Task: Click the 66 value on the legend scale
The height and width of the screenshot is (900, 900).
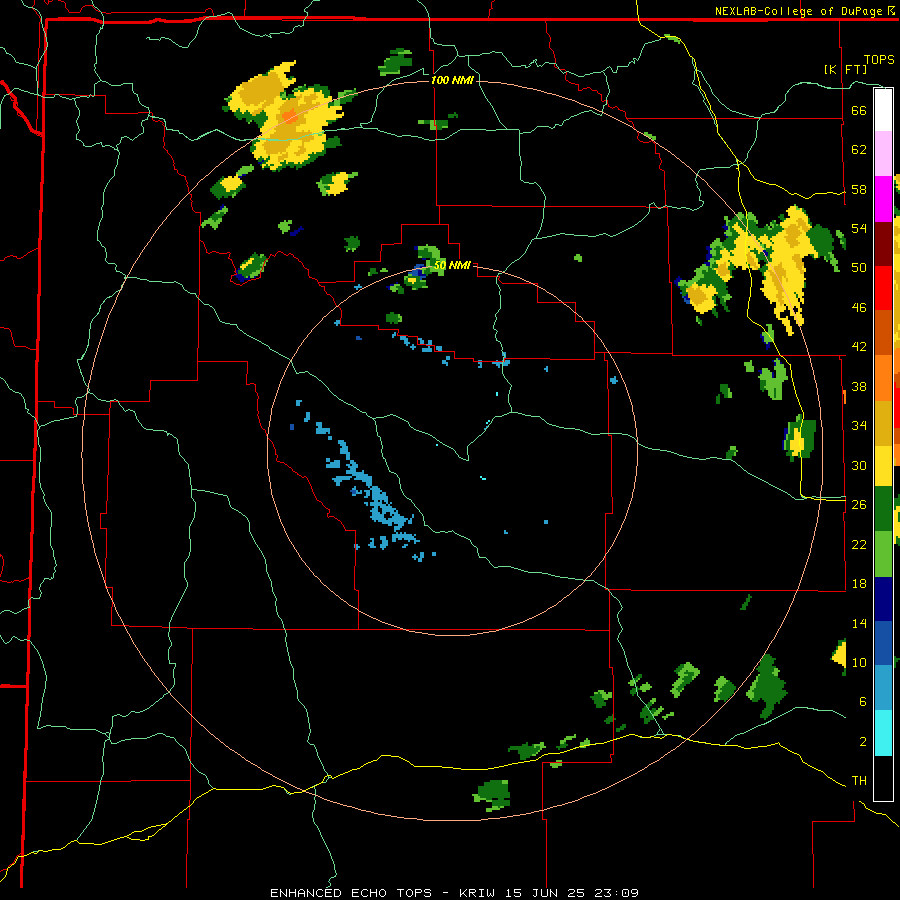Action: [x=859, y=111]
